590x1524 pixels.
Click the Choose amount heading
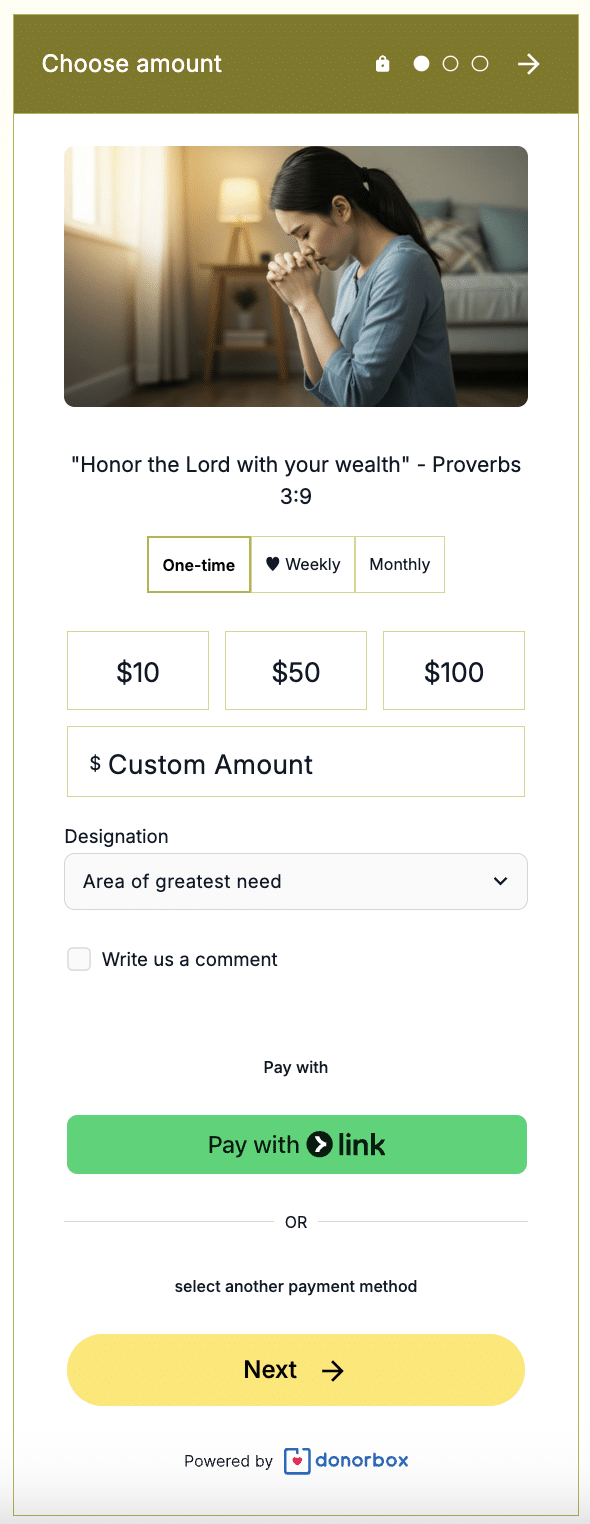(x=131, y=63)
